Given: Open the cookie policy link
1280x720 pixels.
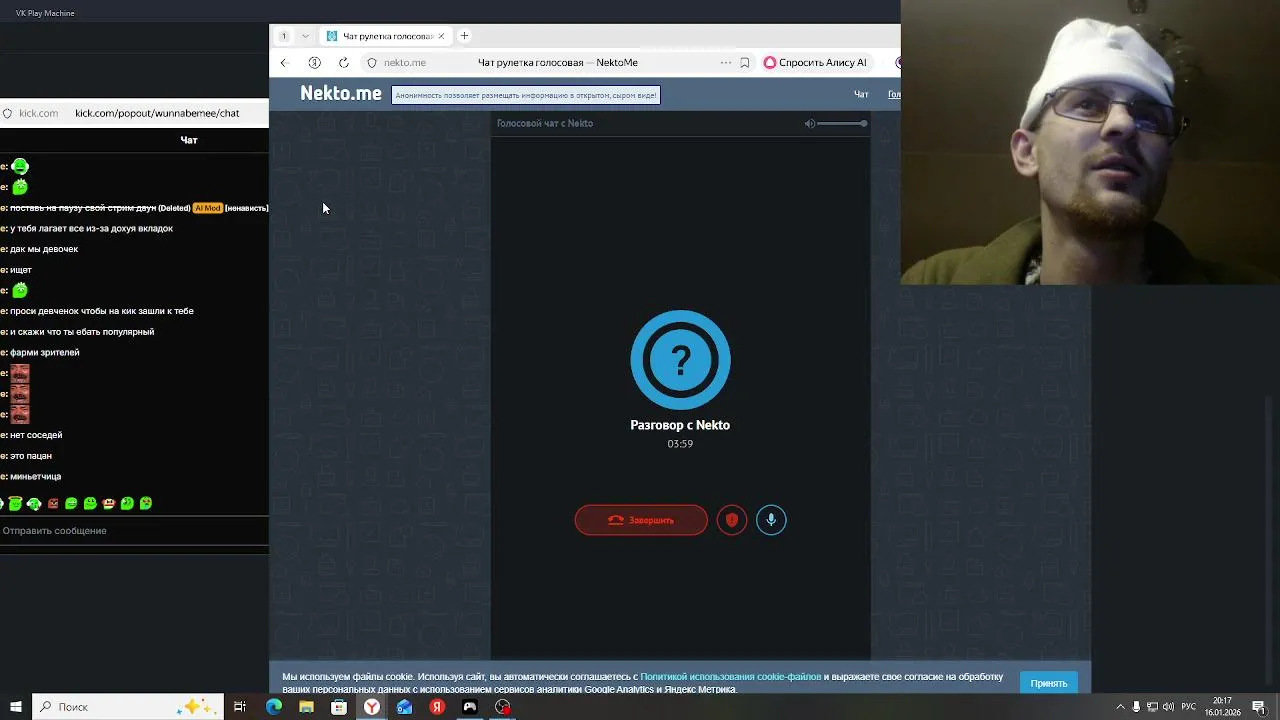Looking at the screenshot, I should [731, 677].
